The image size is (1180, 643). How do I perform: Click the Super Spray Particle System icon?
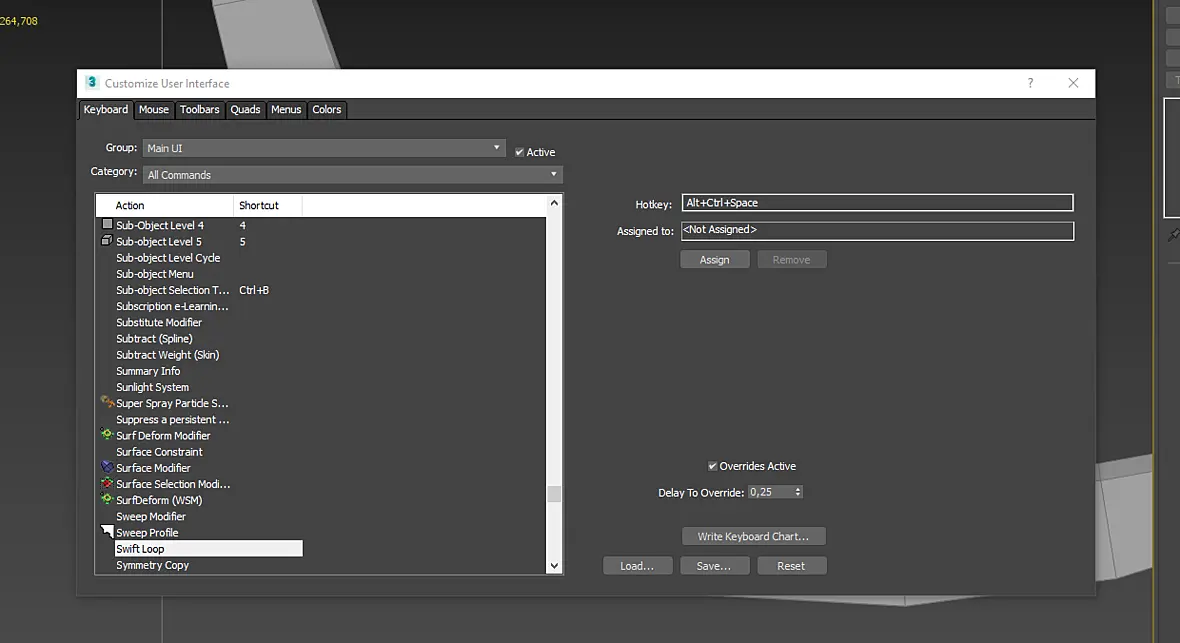click(x=107, y=402)
